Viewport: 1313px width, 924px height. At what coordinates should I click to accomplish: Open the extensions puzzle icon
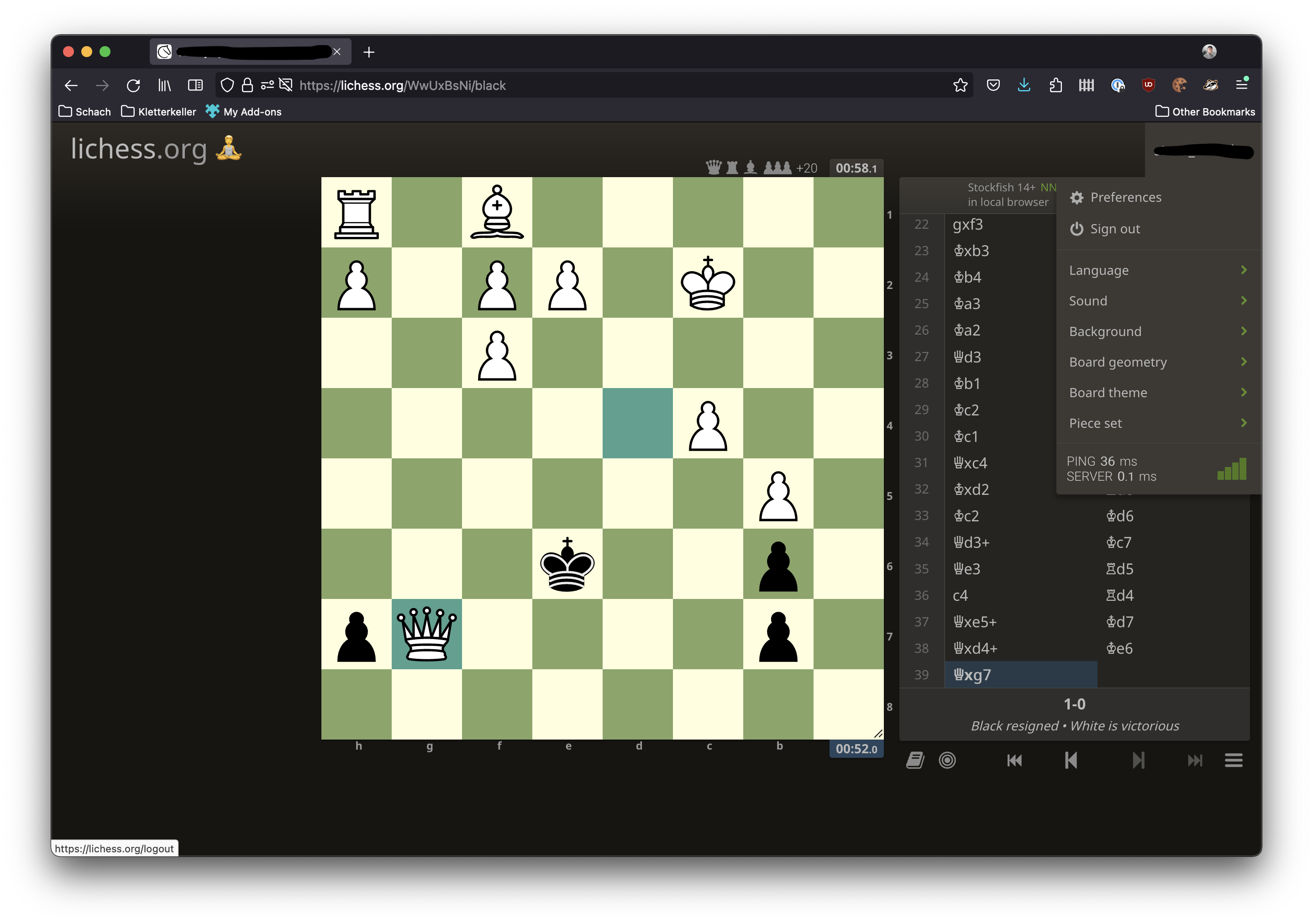pos(1056,86)
